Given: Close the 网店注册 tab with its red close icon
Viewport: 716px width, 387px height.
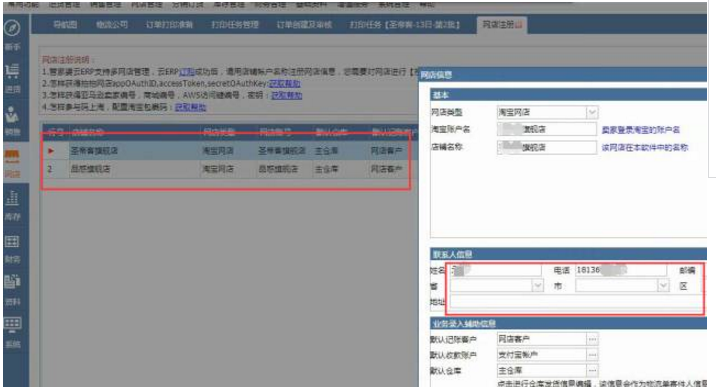Looking at the screenshot, I should (x=519, y=25).
